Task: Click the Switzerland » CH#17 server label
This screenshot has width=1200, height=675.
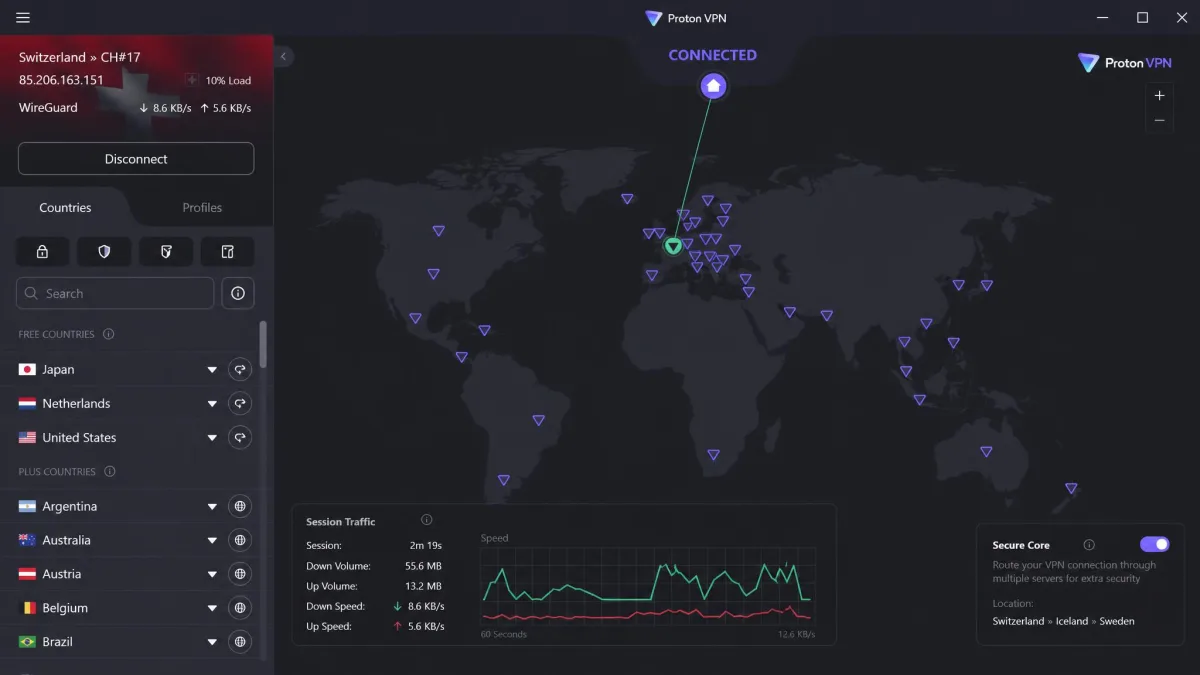Action: (80, 57)
